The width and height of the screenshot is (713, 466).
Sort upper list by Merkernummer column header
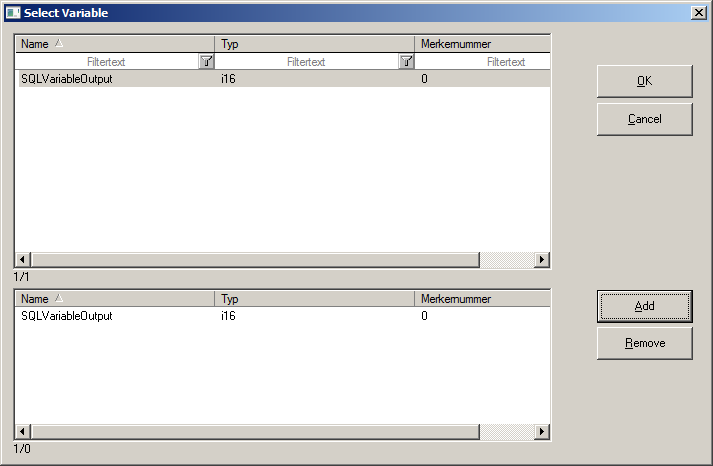tap(482, 44)
